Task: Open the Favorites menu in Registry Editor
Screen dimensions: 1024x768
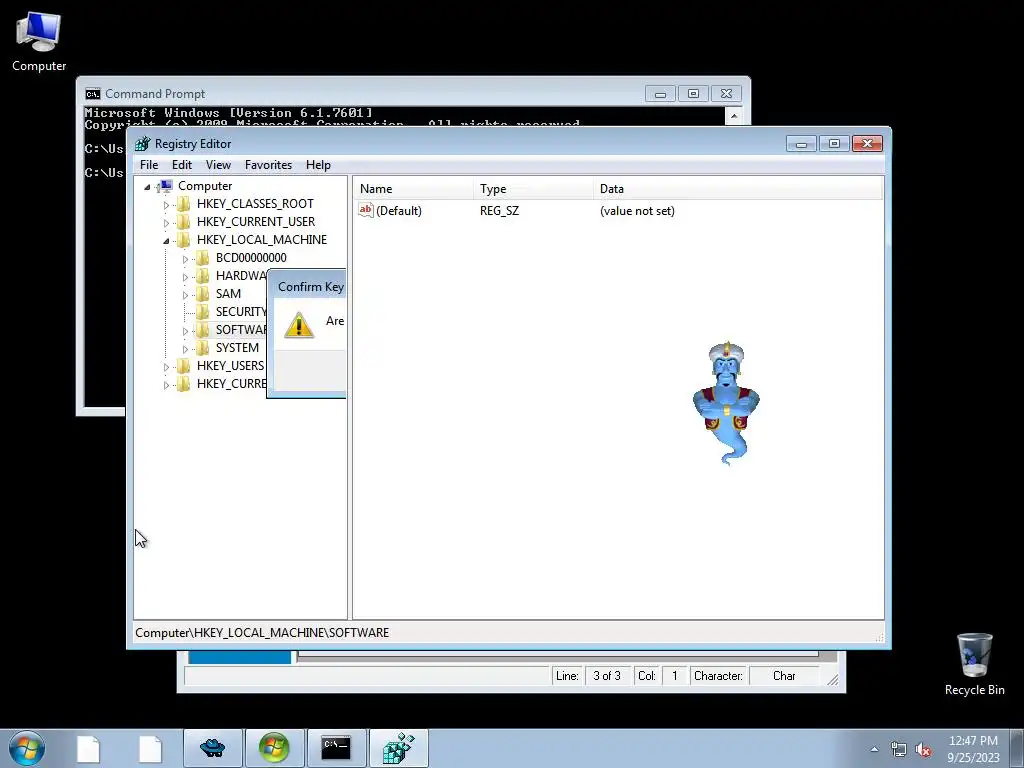Action: 268,165
